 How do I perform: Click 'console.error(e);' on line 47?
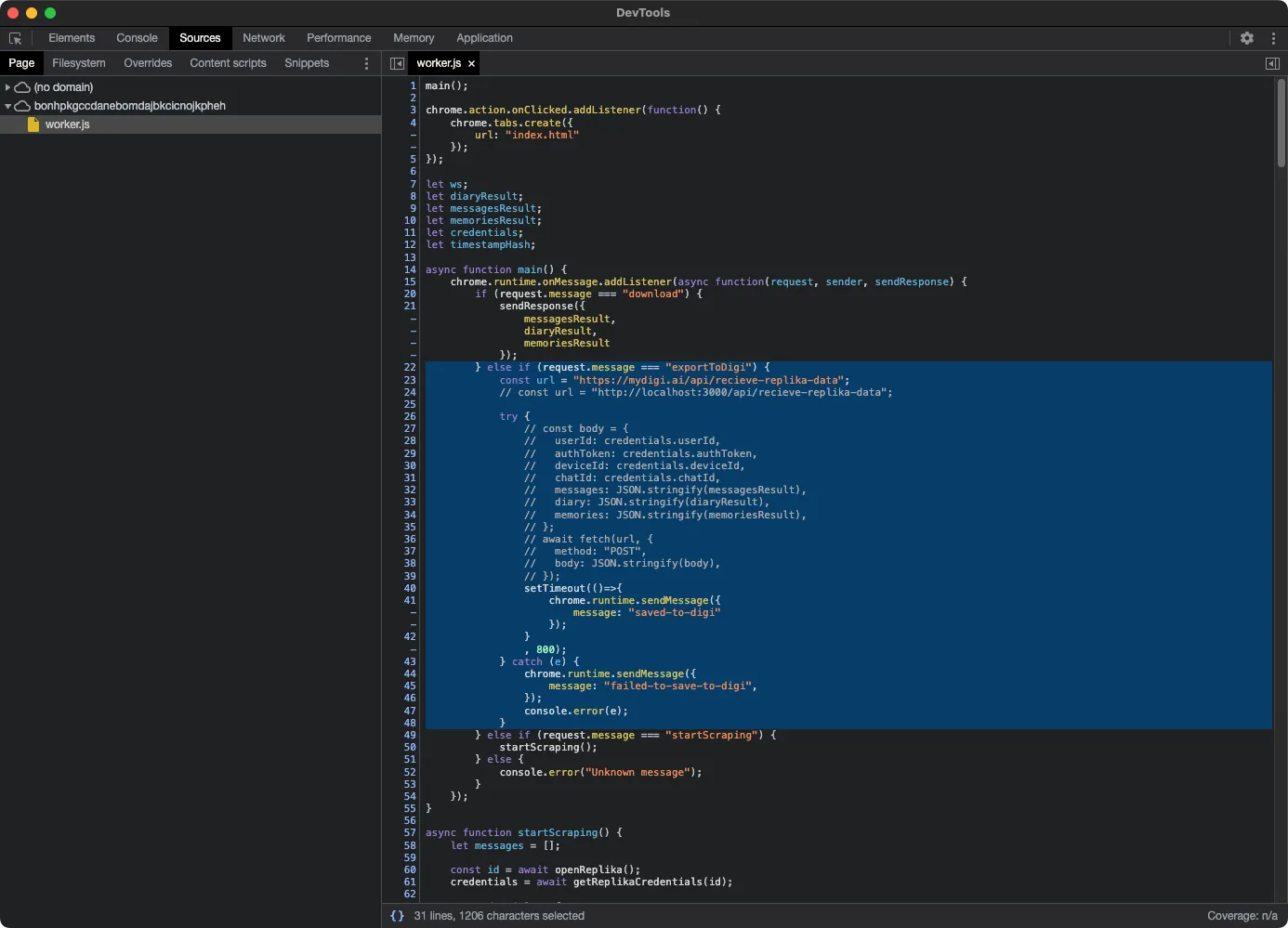[576, 712]
